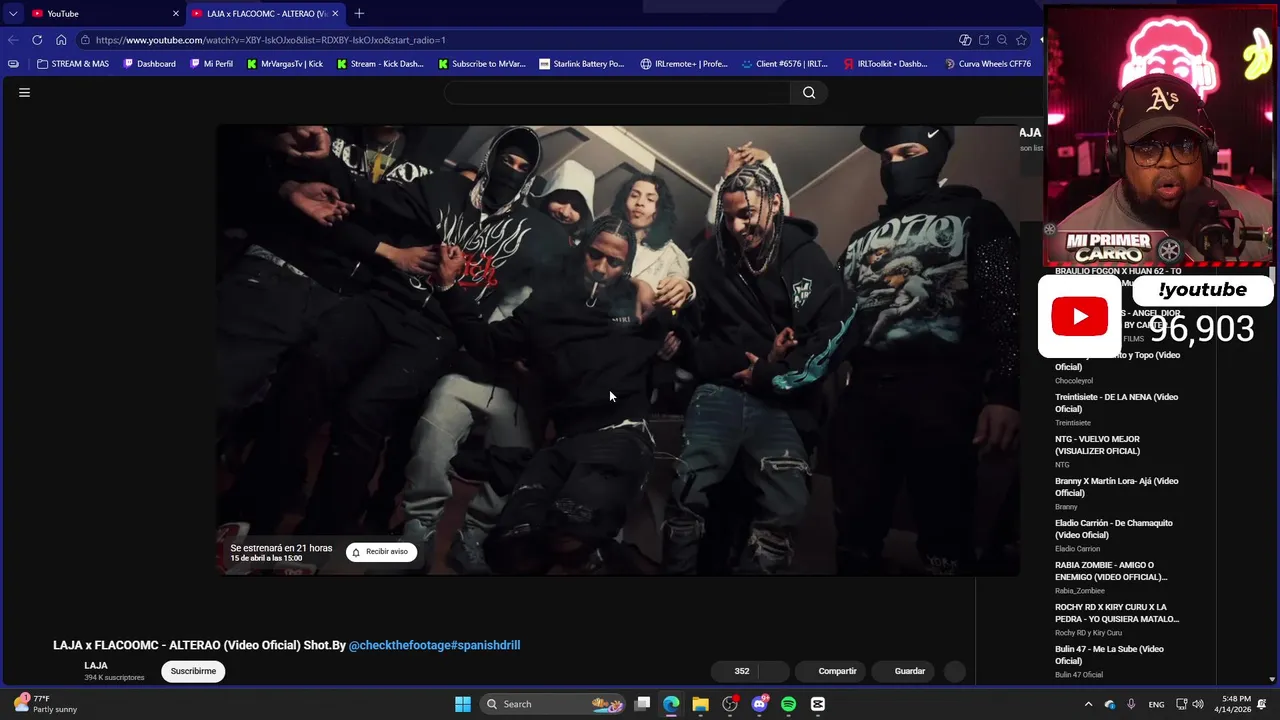Click the video premiere player area
1280x720 pixels.
(618, 350)
